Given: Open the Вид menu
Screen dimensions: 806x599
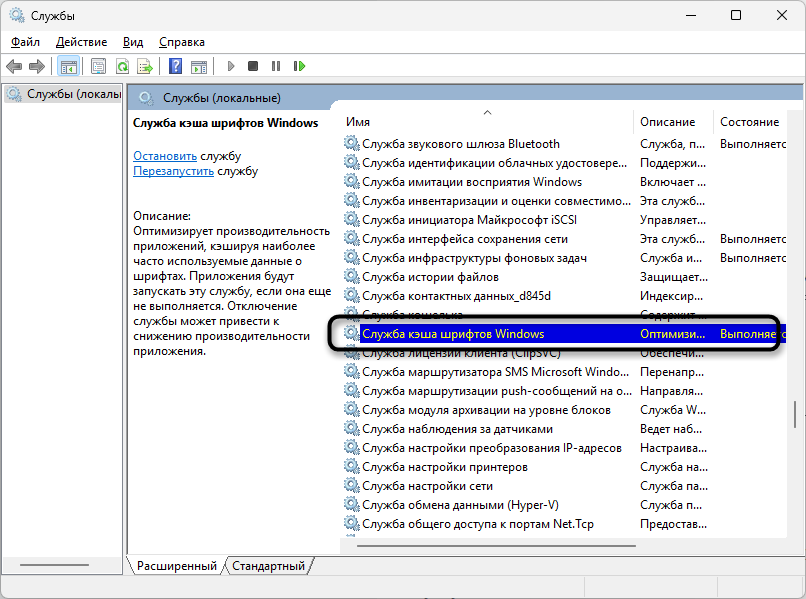Looking at the screenshot, I should click(x=133, y=42).
